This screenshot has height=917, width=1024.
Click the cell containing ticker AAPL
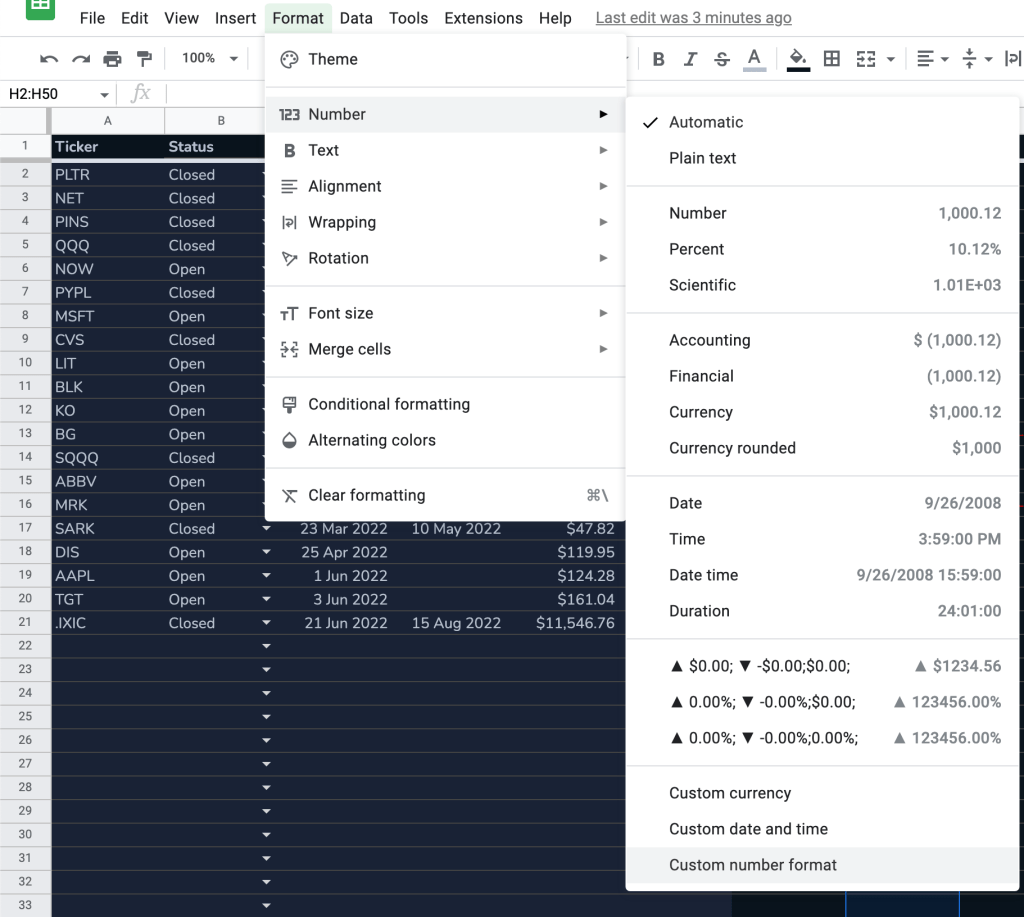tap(107, 576)
